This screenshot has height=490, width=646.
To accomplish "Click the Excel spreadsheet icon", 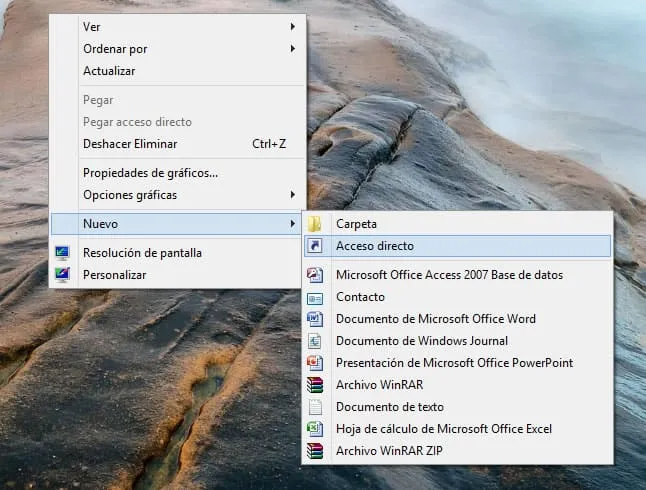I will 315,429.
